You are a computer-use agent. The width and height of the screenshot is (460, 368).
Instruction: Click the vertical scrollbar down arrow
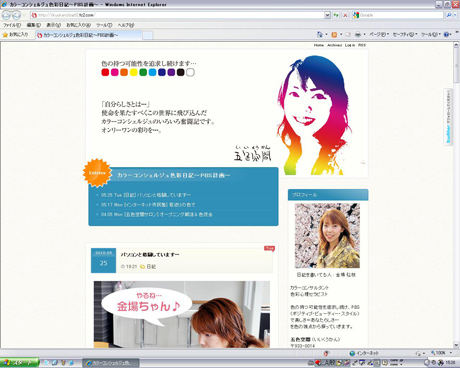pos(456,345)
